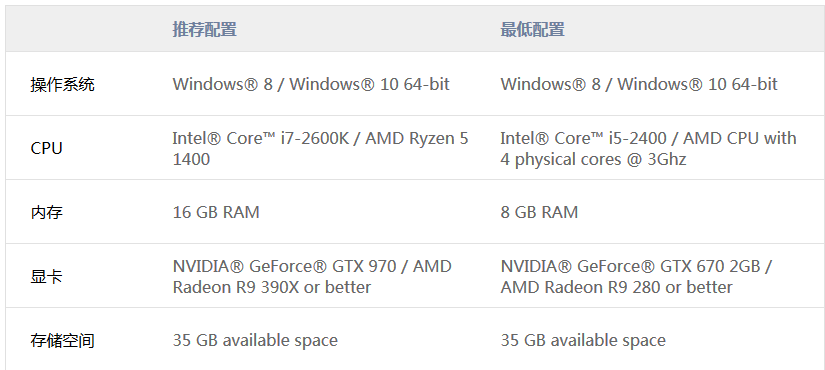Click the 内存 row label
This screenshot has height=370, width=825.
[47, 213]
